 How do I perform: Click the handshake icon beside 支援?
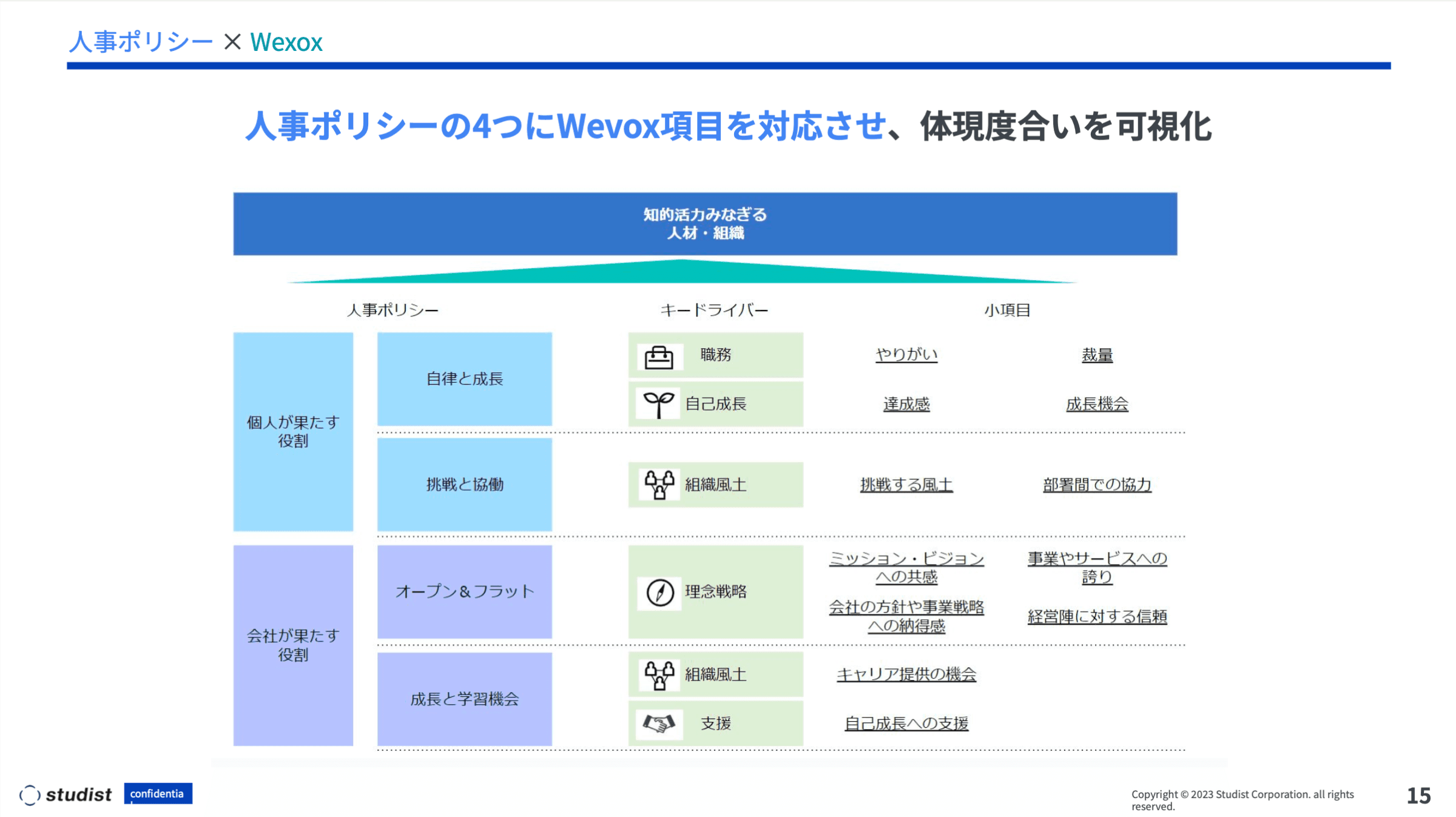pos(659,724)
